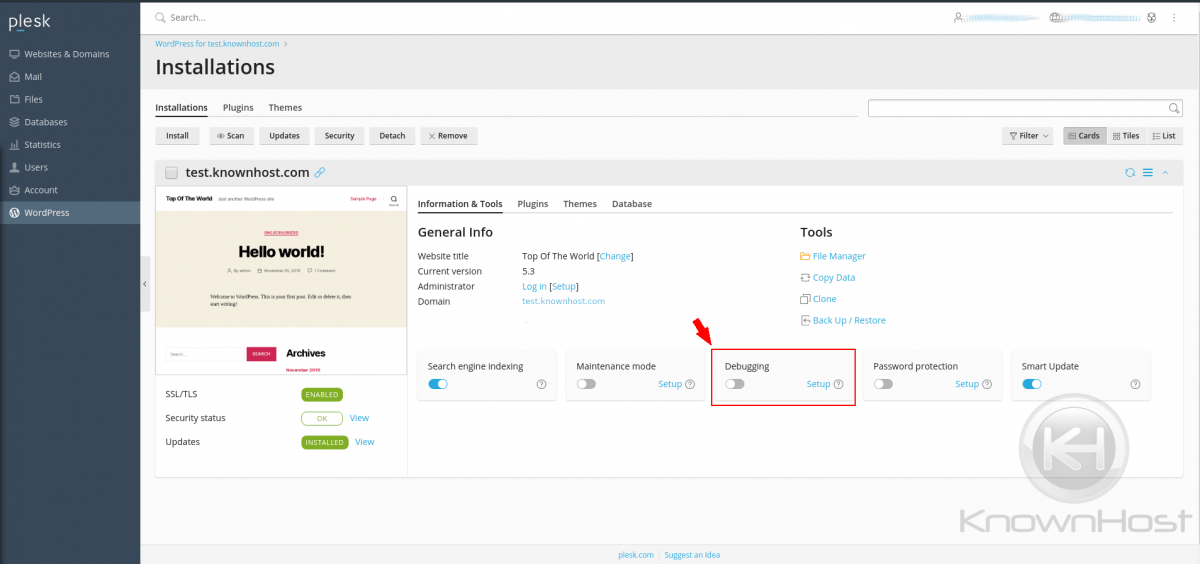Image resolution: width=1200 pixels, height=564 pixels.
Task: Toggle Search engine indexing switch
Action: [438, 384]
